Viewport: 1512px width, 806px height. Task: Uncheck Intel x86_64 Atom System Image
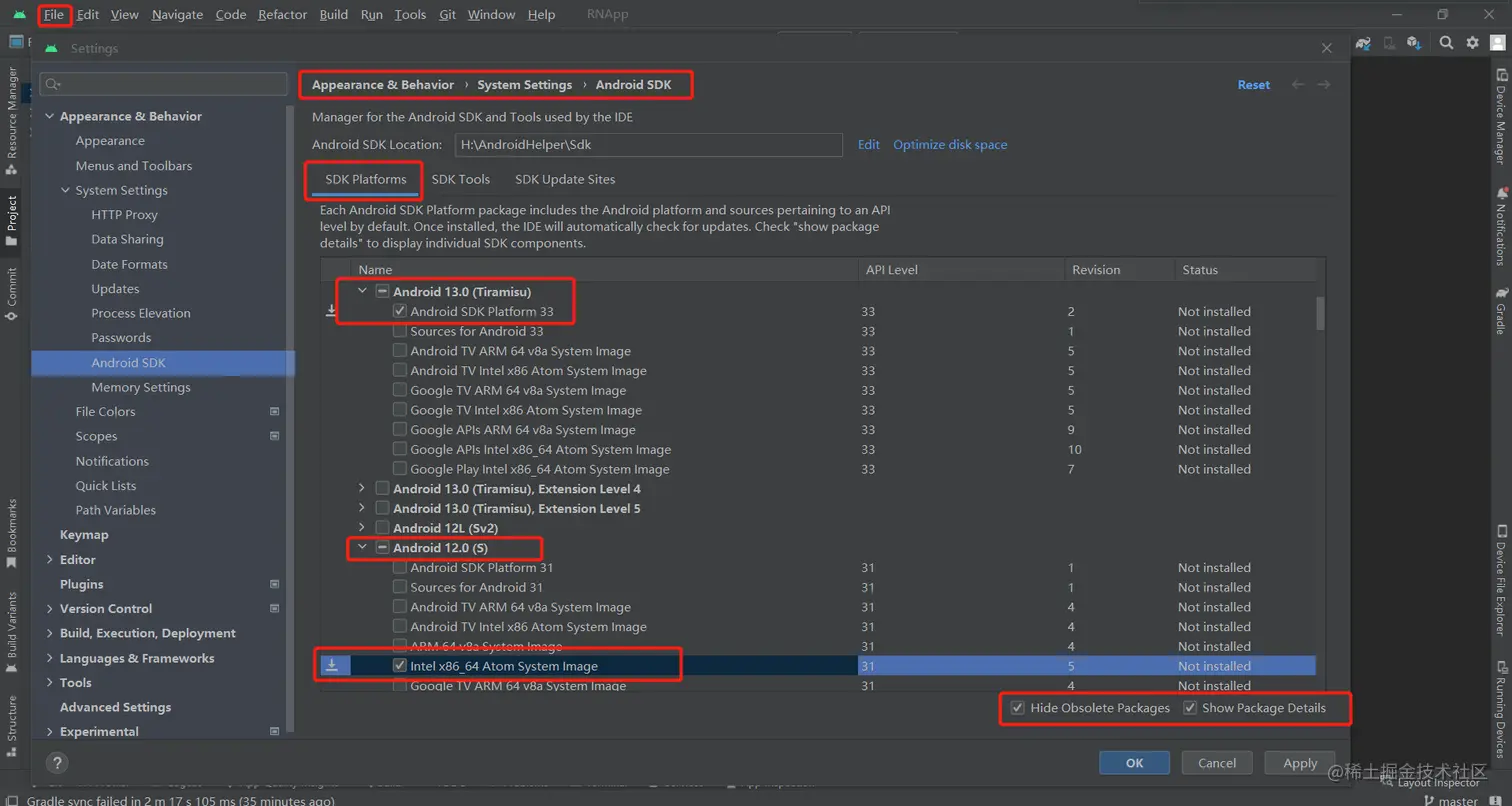click(x=400, y=666)
